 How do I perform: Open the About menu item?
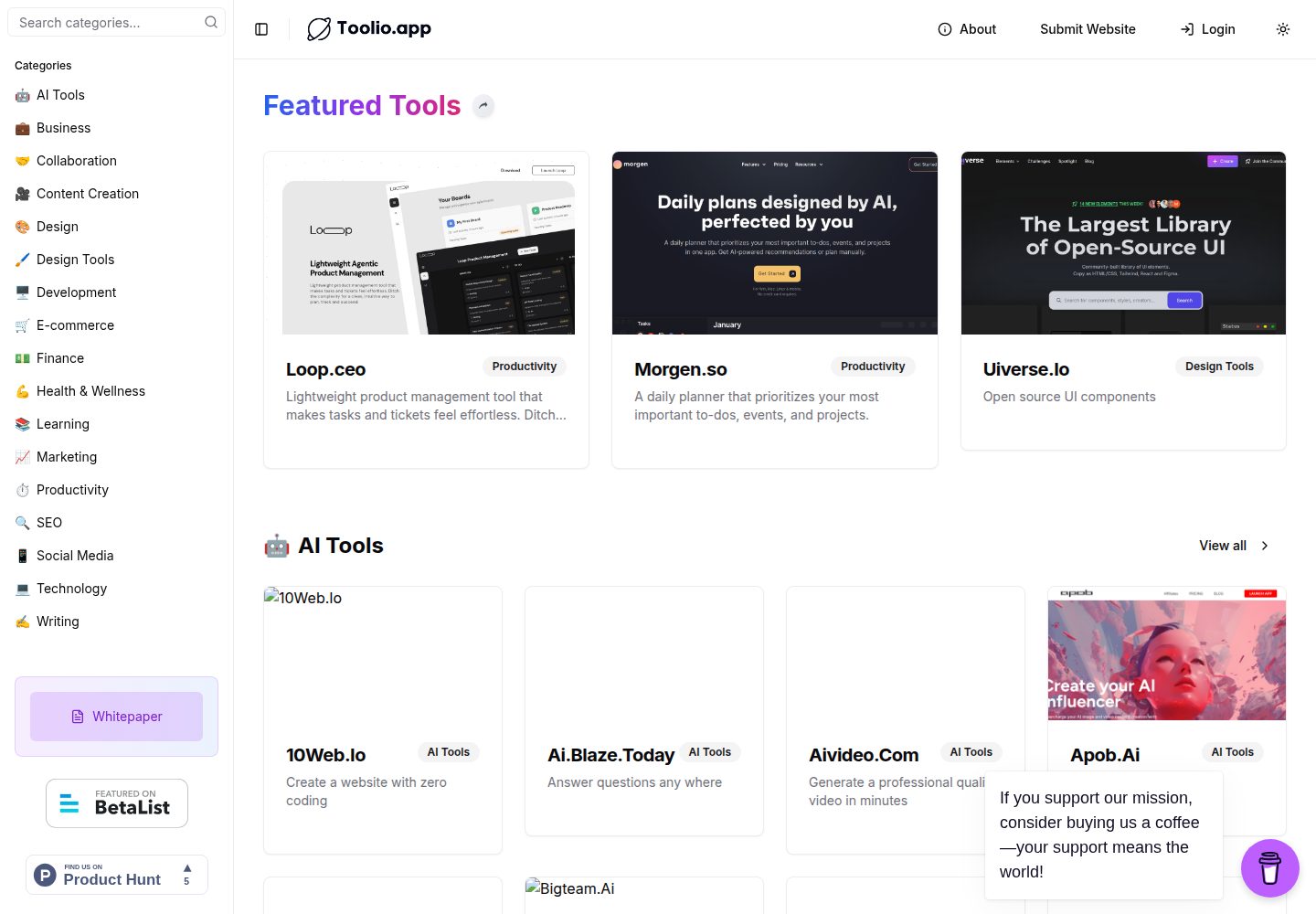pyautogui.click(x=967, y=29)
